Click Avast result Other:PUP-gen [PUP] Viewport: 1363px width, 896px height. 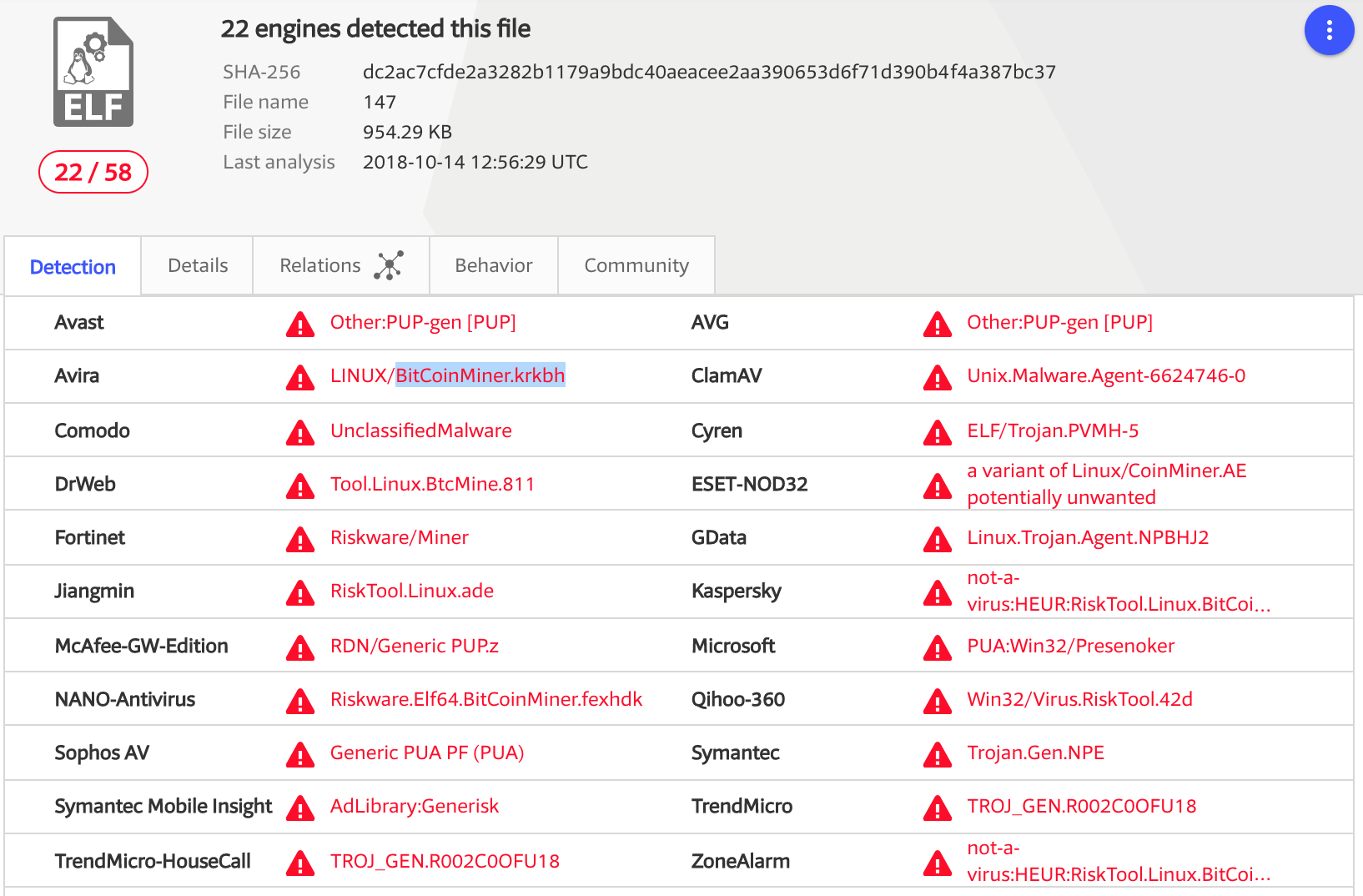click(423, 322)
